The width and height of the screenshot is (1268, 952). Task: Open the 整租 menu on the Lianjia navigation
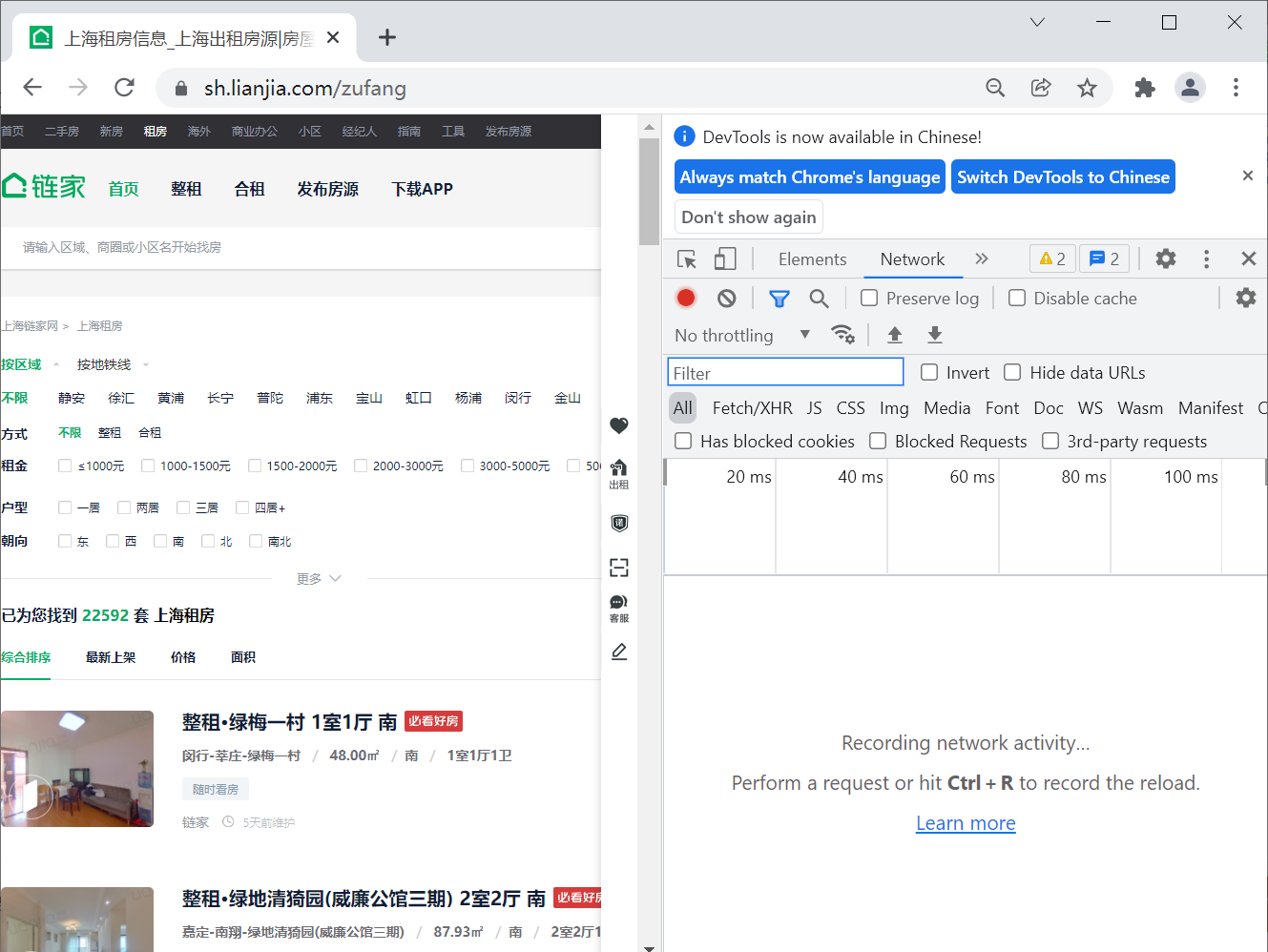click(x=186, y=189)
